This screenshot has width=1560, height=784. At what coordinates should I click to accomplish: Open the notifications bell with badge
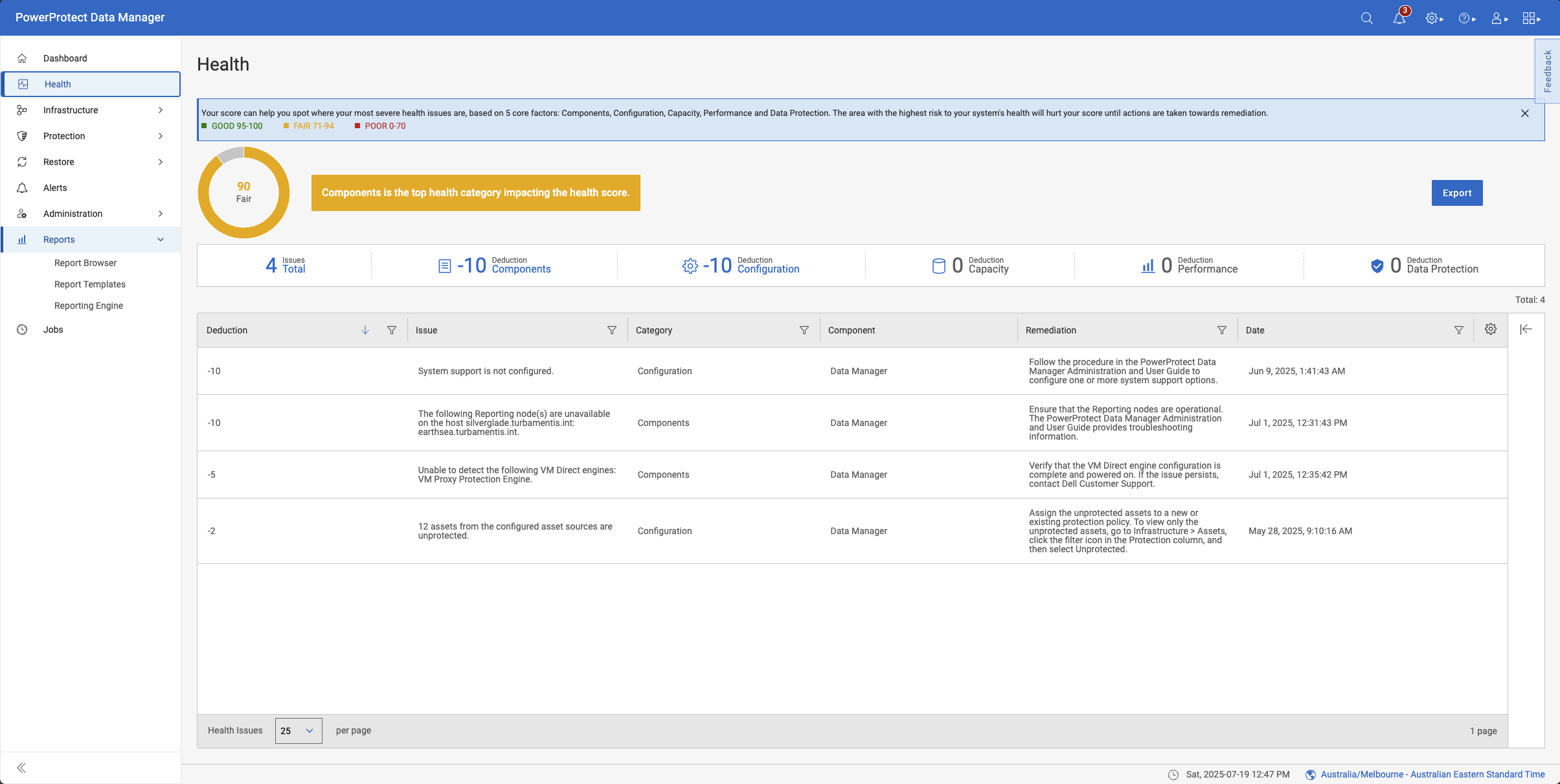click(1399, 18)
